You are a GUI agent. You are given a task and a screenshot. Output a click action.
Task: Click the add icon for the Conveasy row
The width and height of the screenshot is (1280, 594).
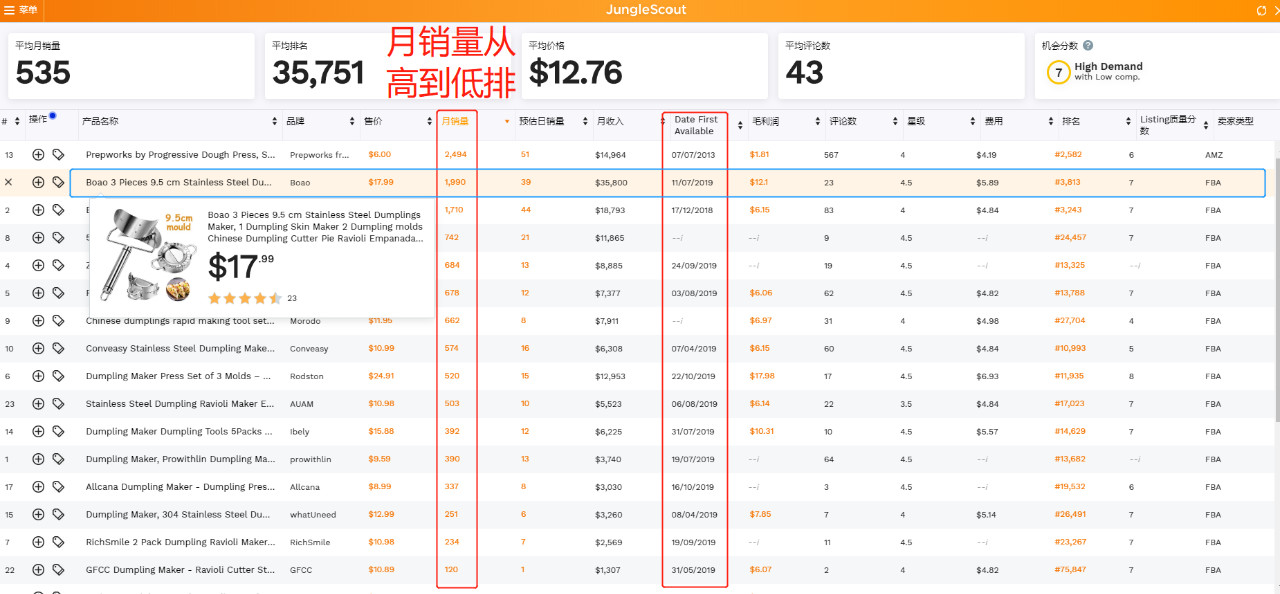click(x=38, y=349)
